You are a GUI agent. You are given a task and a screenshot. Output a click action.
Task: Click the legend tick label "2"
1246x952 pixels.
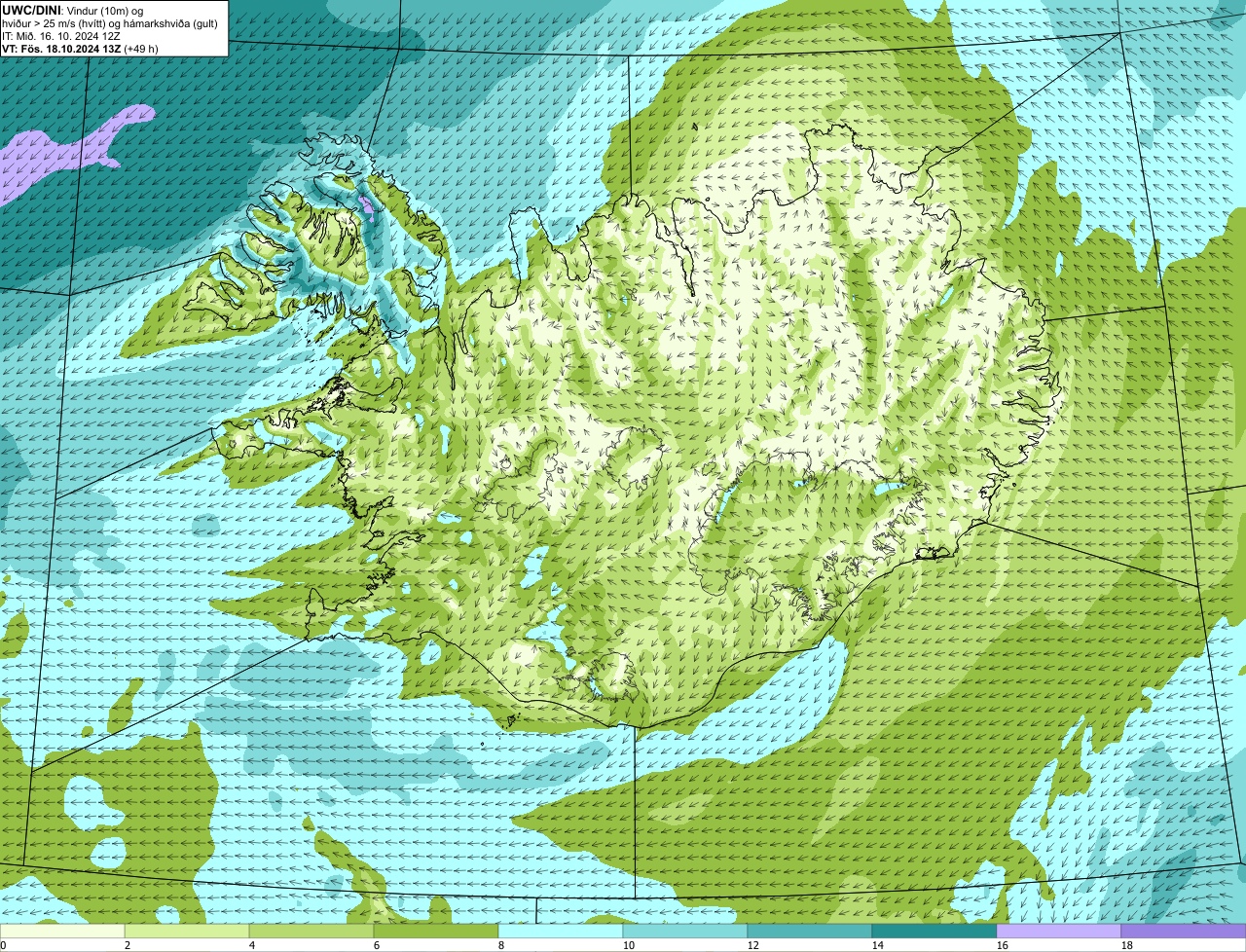[x=128, y=945]
